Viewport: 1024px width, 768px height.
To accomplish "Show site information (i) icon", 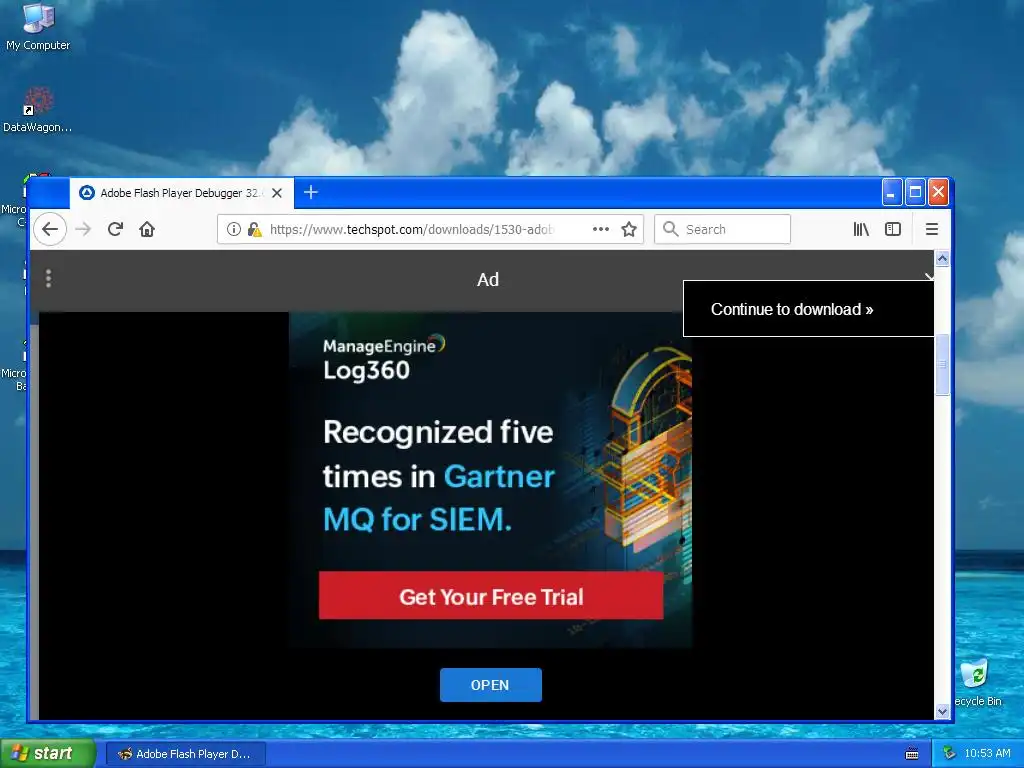I will click(233, 229).
